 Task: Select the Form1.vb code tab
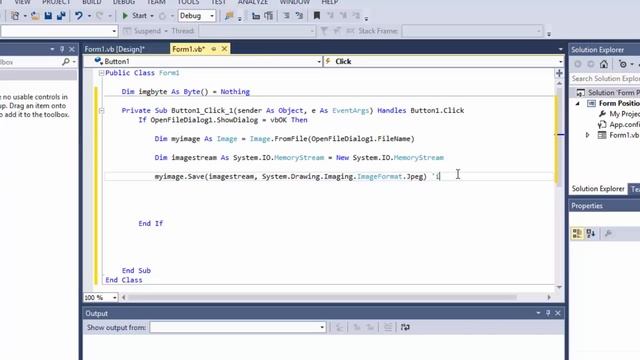point(188,49)
